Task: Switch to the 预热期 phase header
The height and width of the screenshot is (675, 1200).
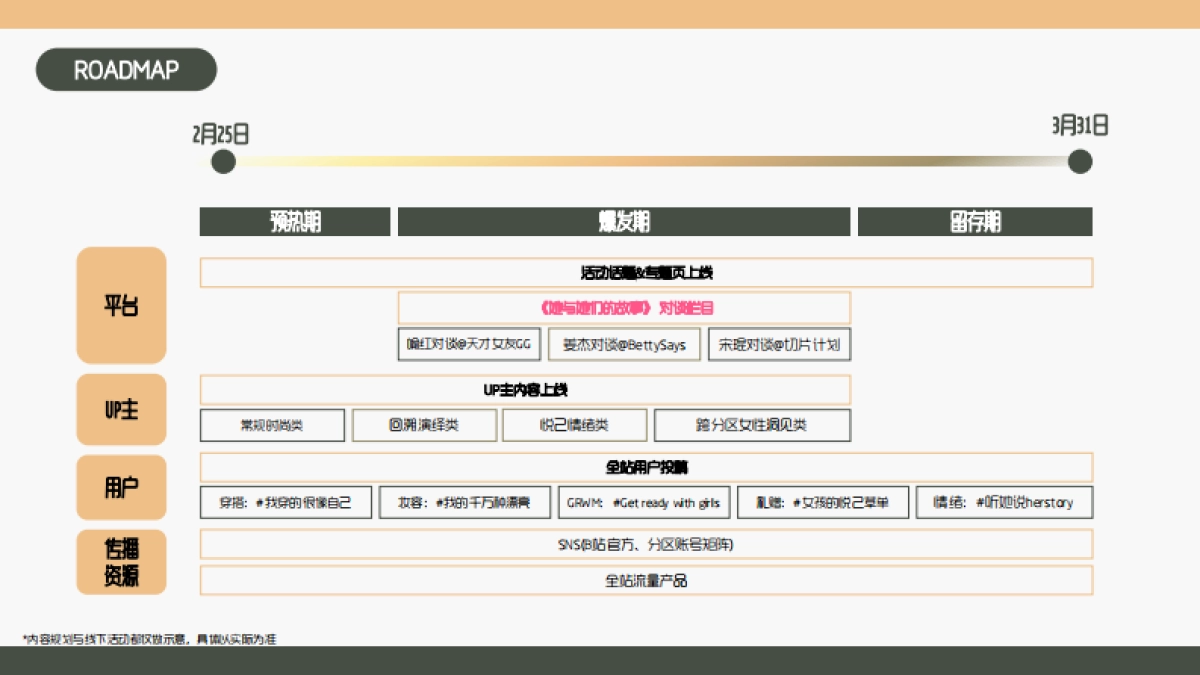Action: pos(294,221)
